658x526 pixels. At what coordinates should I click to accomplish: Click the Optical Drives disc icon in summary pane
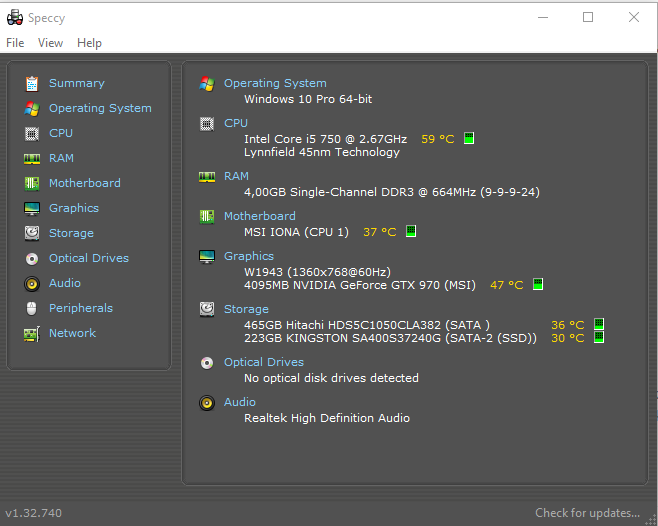(207, 363)
